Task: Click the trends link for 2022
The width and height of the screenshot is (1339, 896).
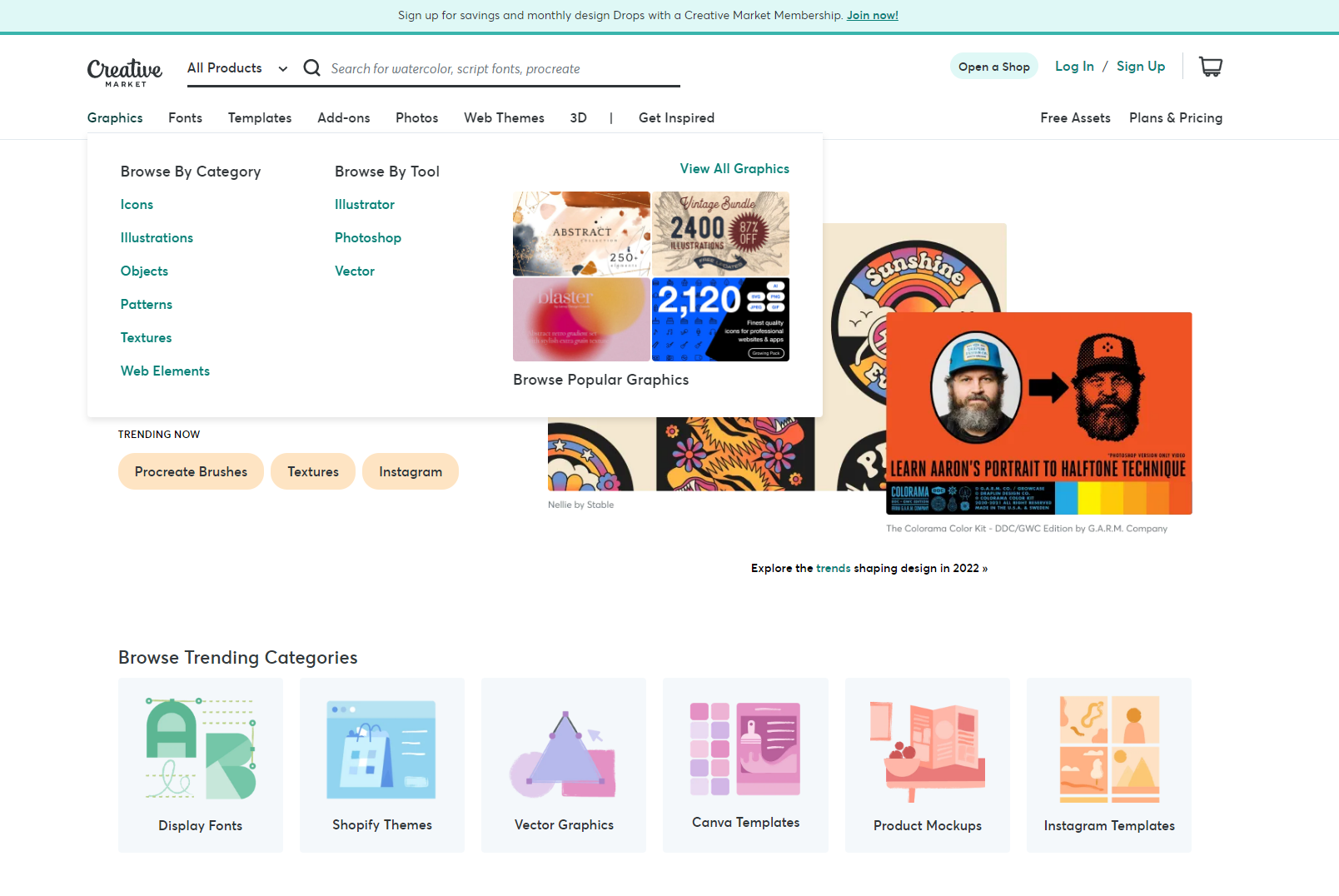Action: [833, 569]
